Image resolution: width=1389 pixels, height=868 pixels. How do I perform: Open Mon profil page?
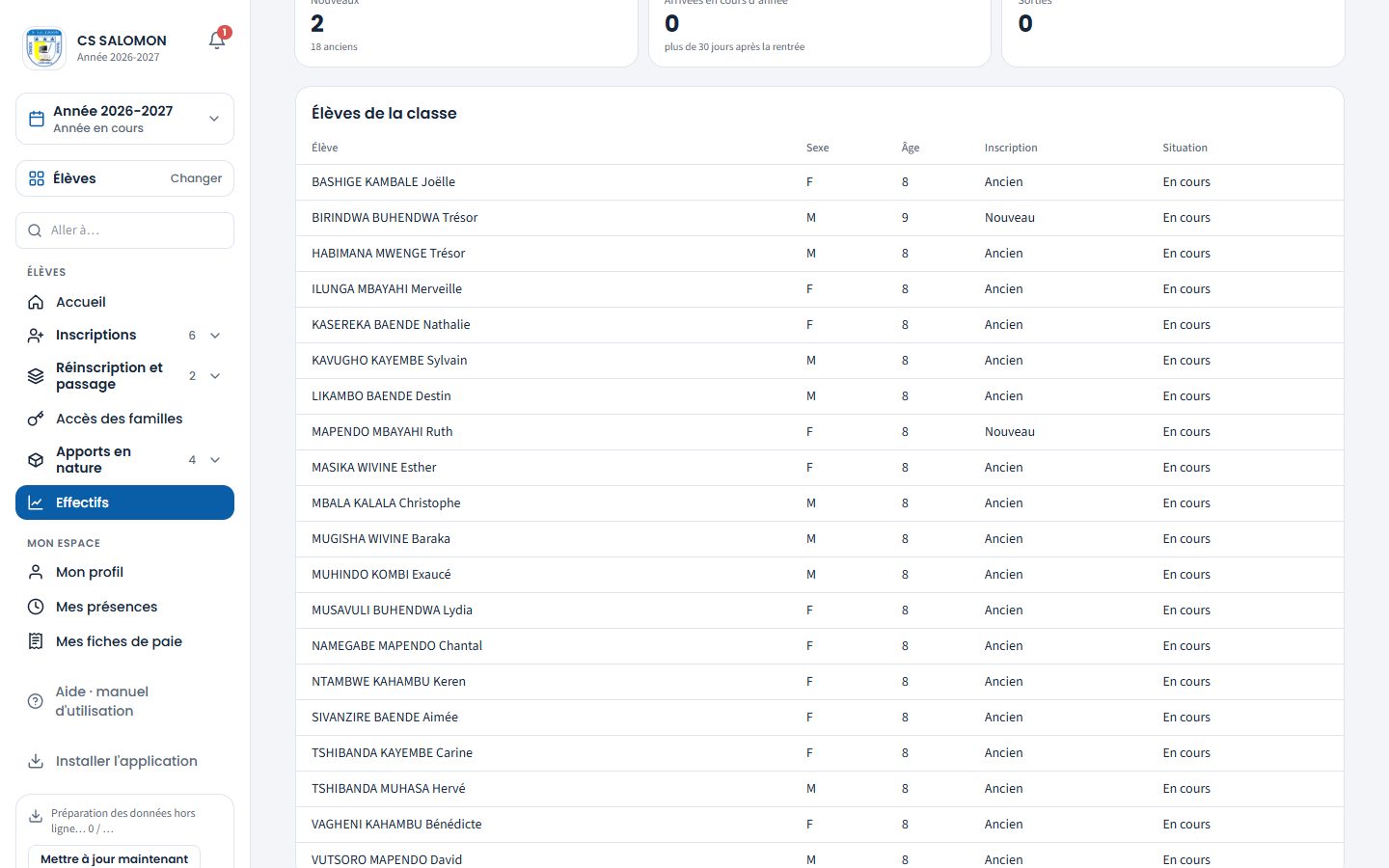[124, 572]
